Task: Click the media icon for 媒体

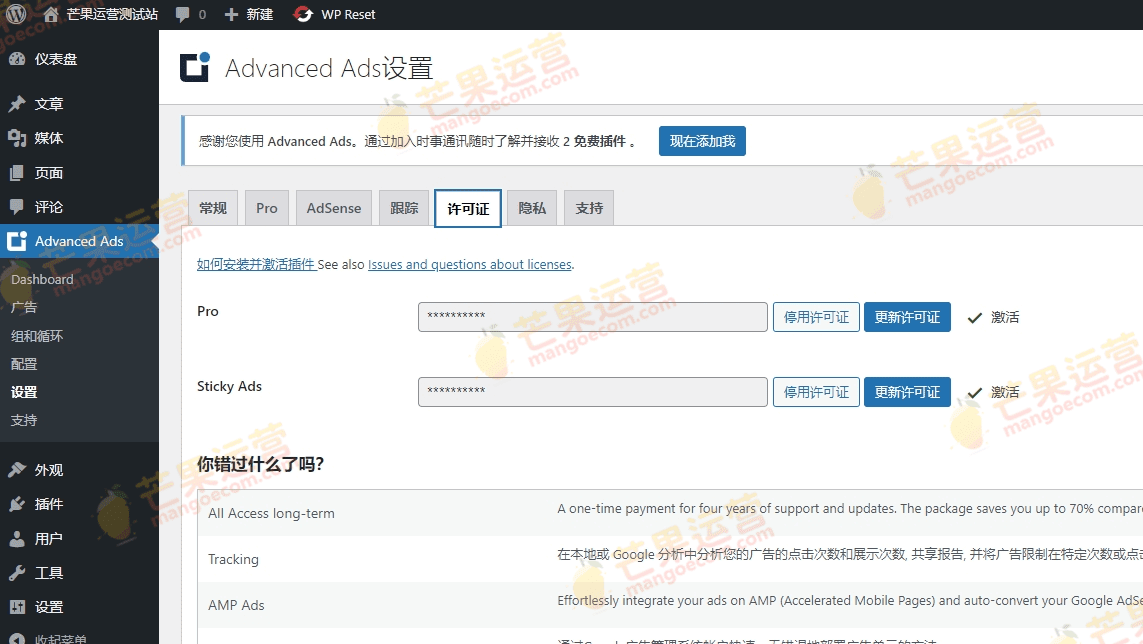Action: point(17,138)
